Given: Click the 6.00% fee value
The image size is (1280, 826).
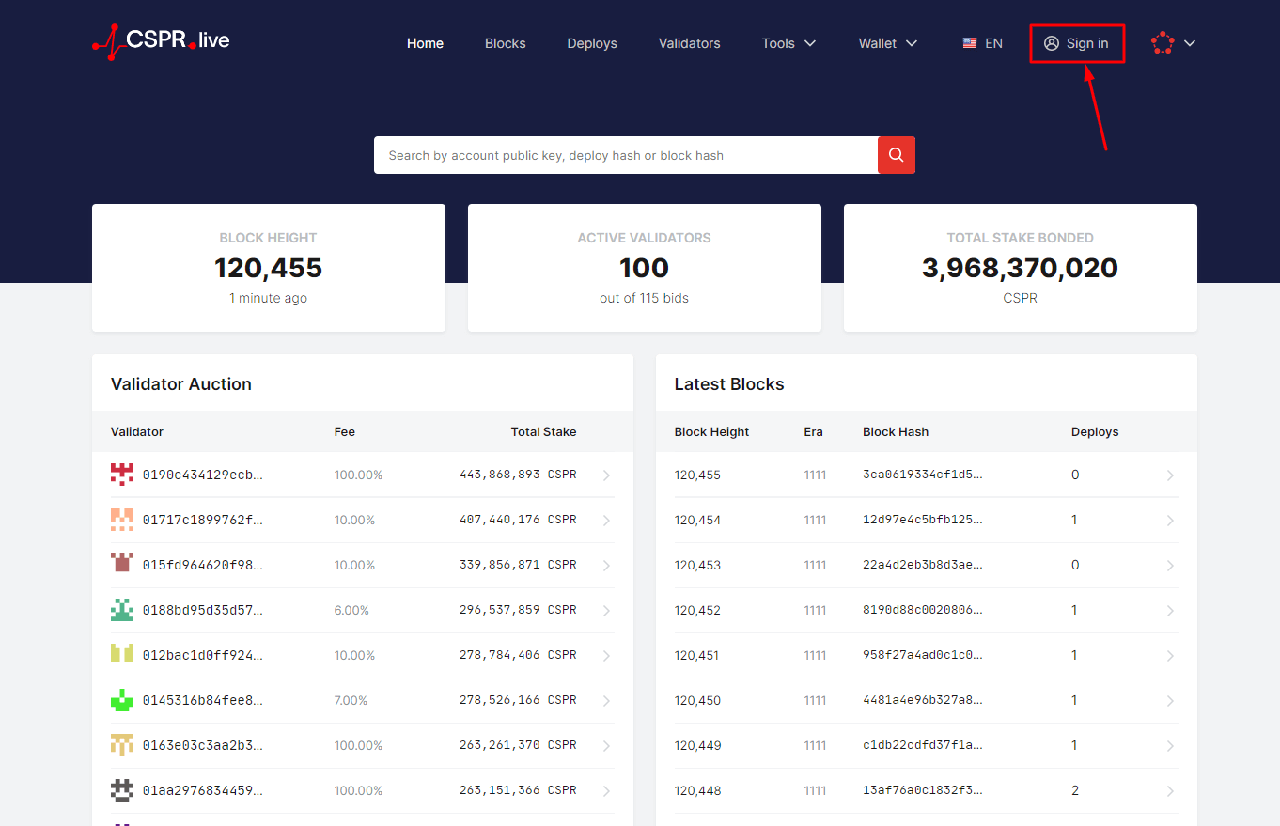Looking at the screenshot, I should click(x=351, y=610).
